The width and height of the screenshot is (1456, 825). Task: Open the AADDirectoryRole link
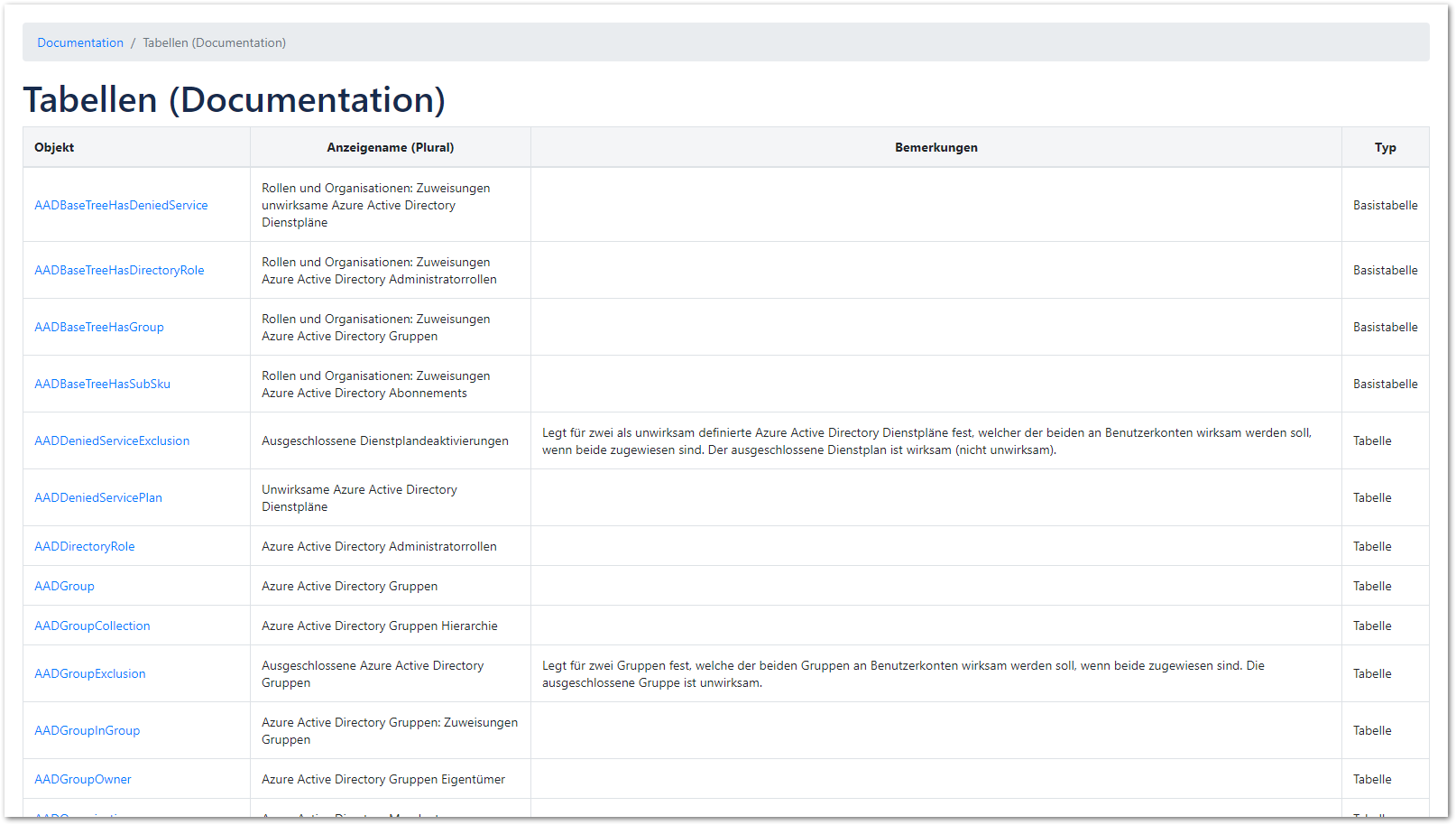(85, 546)
